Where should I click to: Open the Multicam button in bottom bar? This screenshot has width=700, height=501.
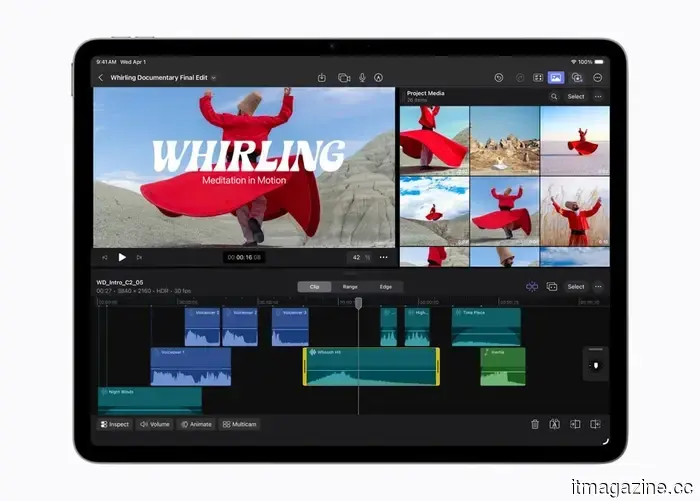point(240,424)
